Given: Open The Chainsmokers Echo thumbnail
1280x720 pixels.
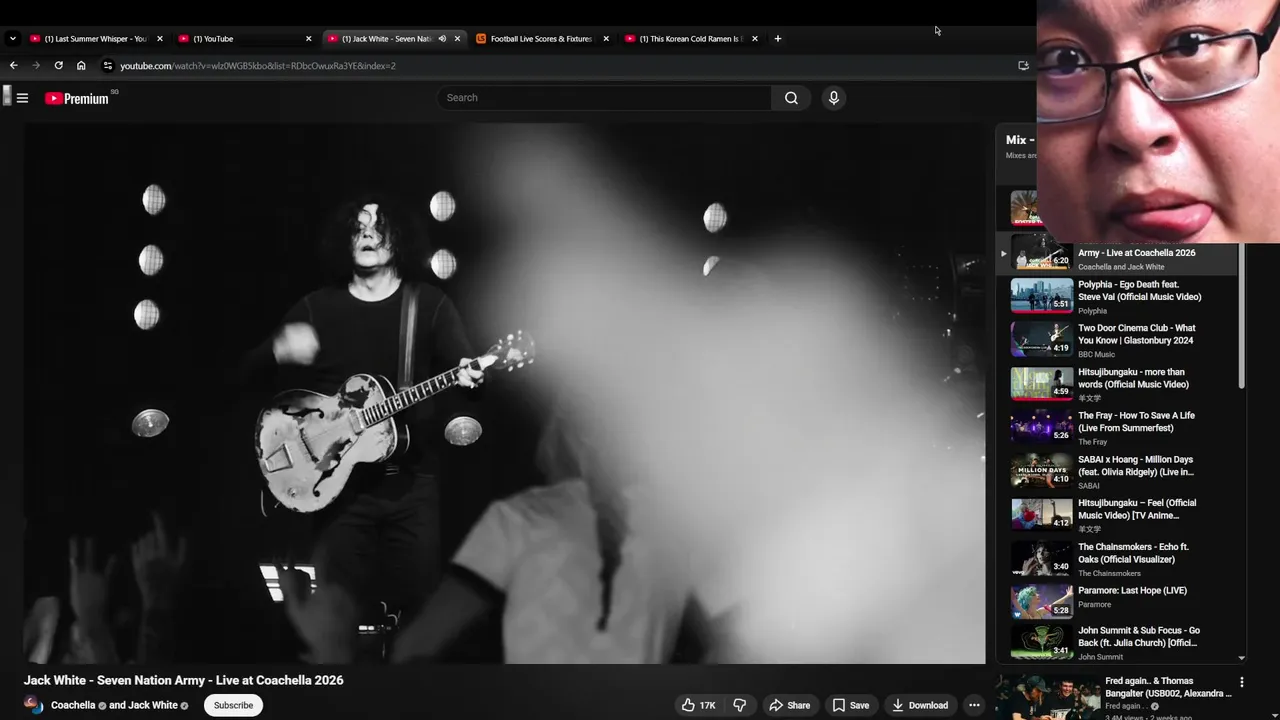Looking at the screenshot, I should tap(1041, 559).
